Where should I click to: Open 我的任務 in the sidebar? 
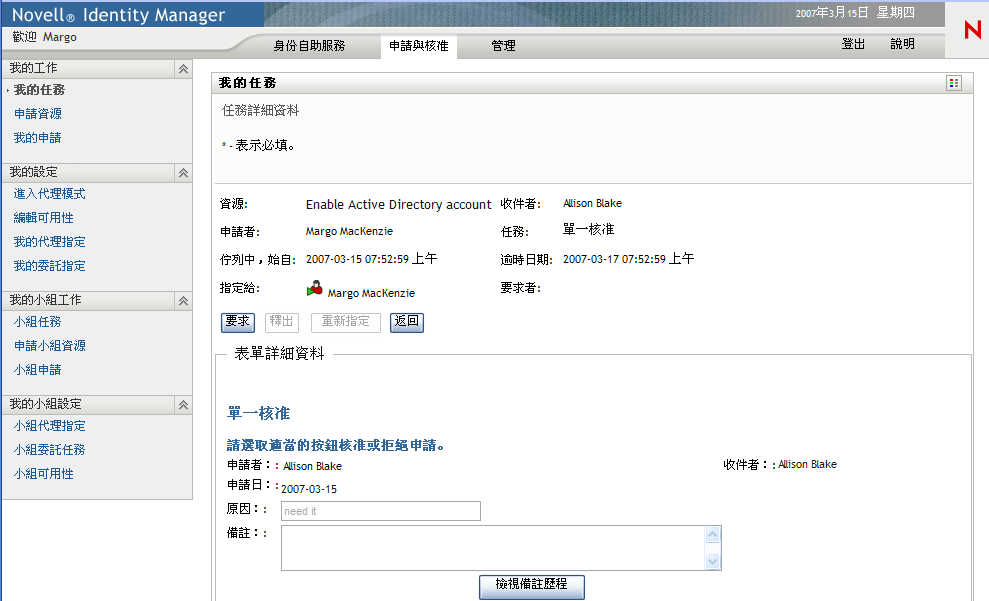pyautogui.click(x=39, y=90)
